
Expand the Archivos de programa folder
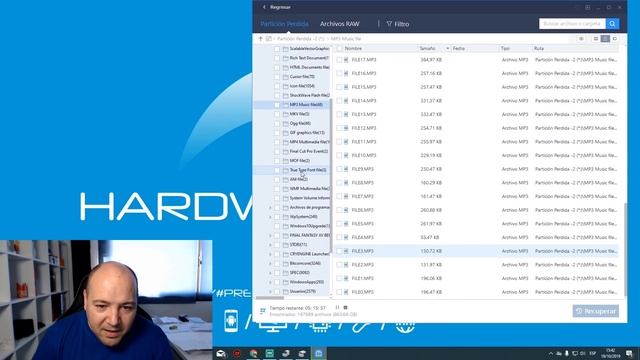click(x=270, y=208)
